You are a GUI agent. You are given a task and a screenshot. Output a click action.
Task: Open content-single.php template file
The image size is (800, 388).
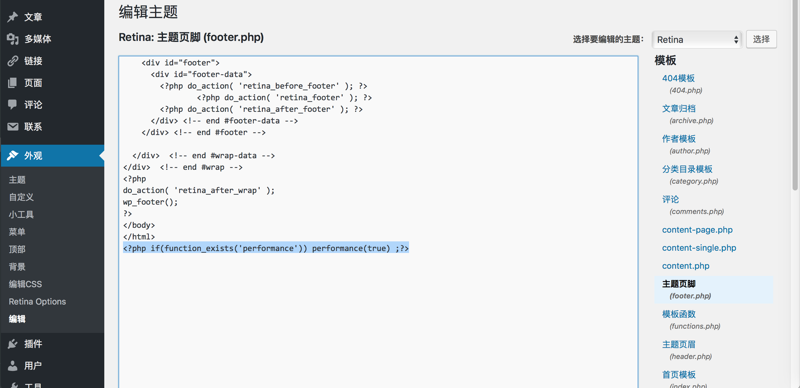[x=699, y=248]
